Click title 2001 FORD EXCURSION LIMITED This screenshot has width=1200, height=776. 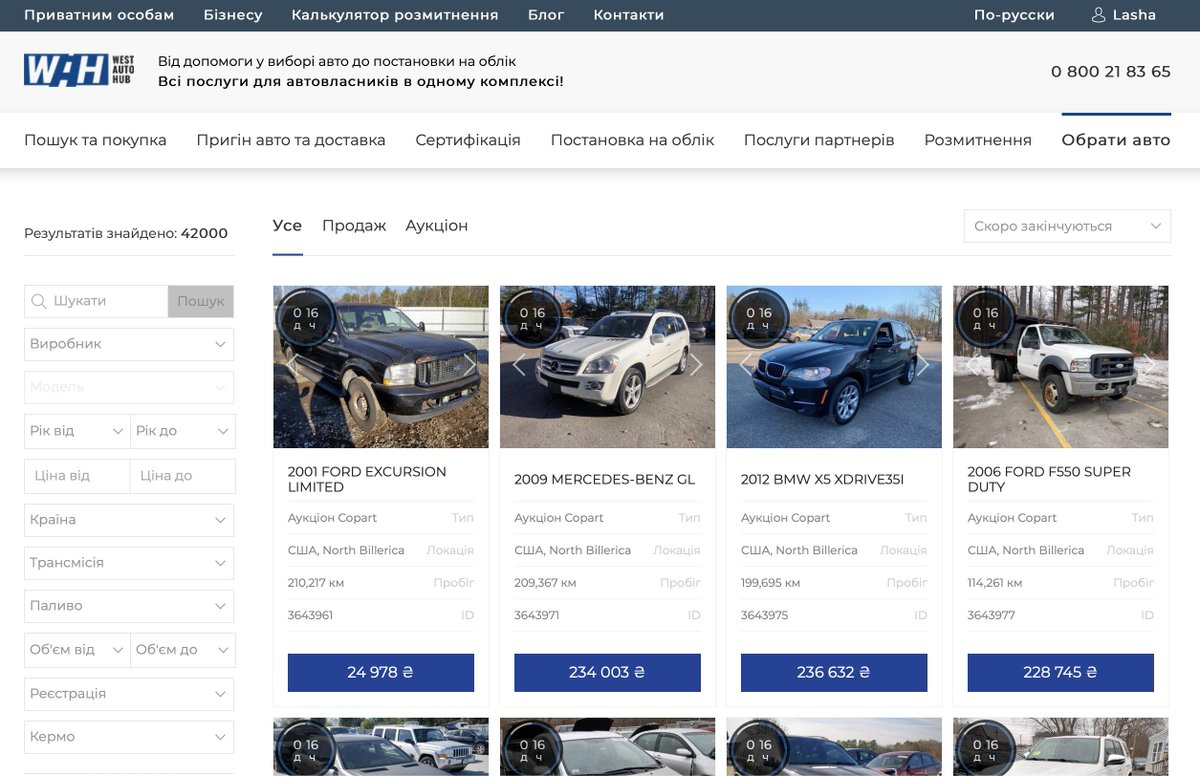pos(367,479)
